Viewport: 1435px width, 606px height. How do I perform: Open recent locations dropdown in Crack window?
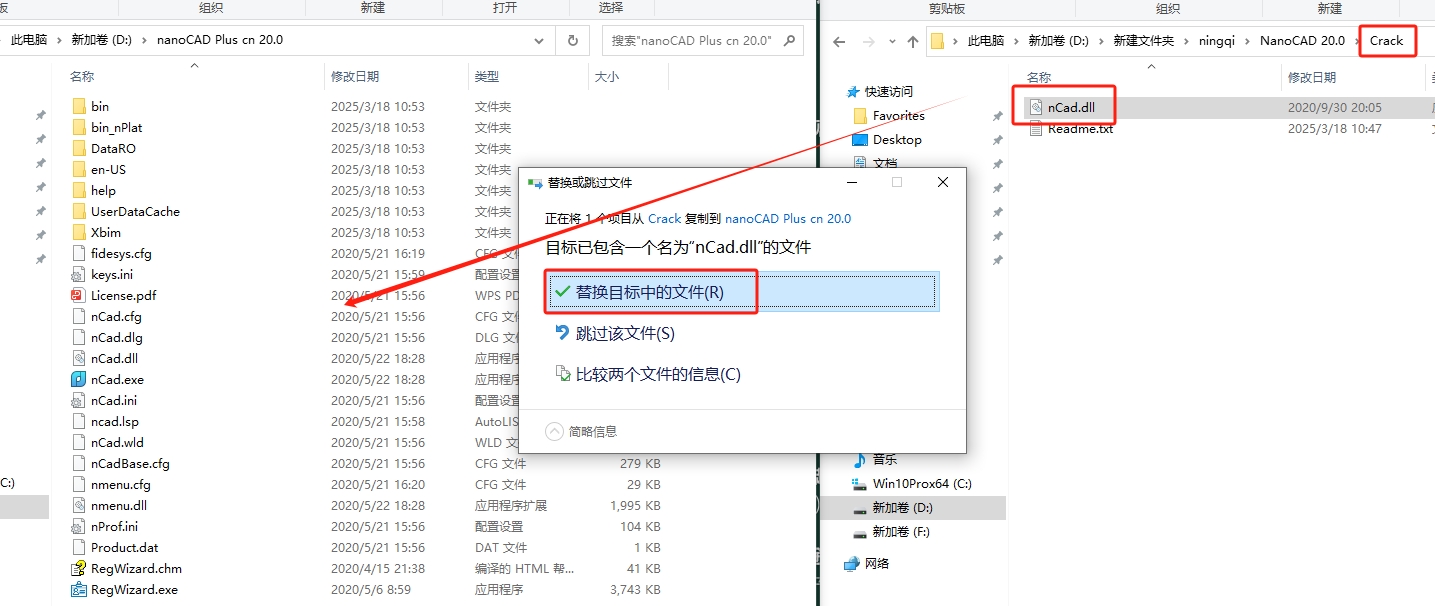tap(890, 41)
